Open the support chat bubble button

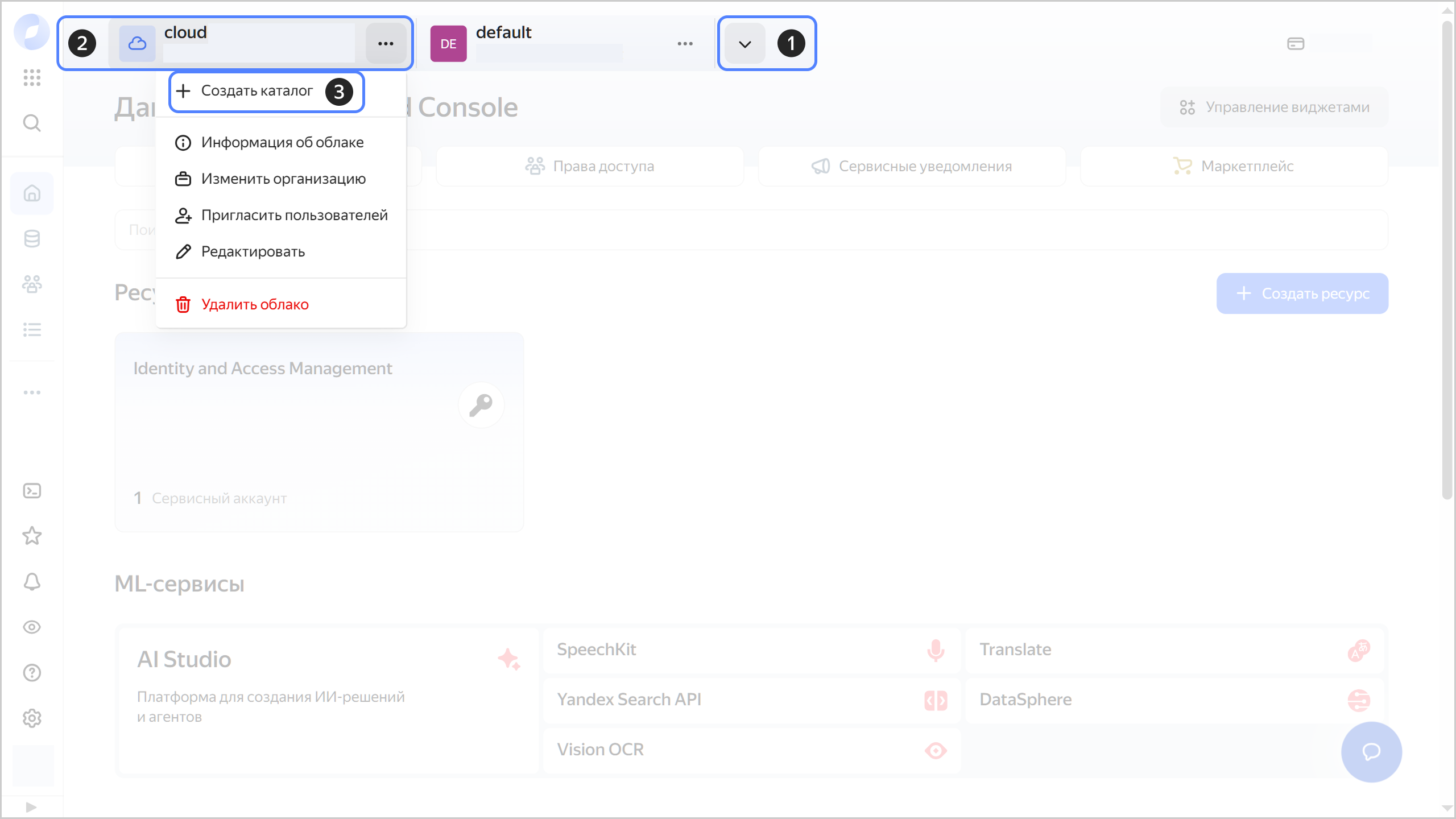(x=1371, y=752)
